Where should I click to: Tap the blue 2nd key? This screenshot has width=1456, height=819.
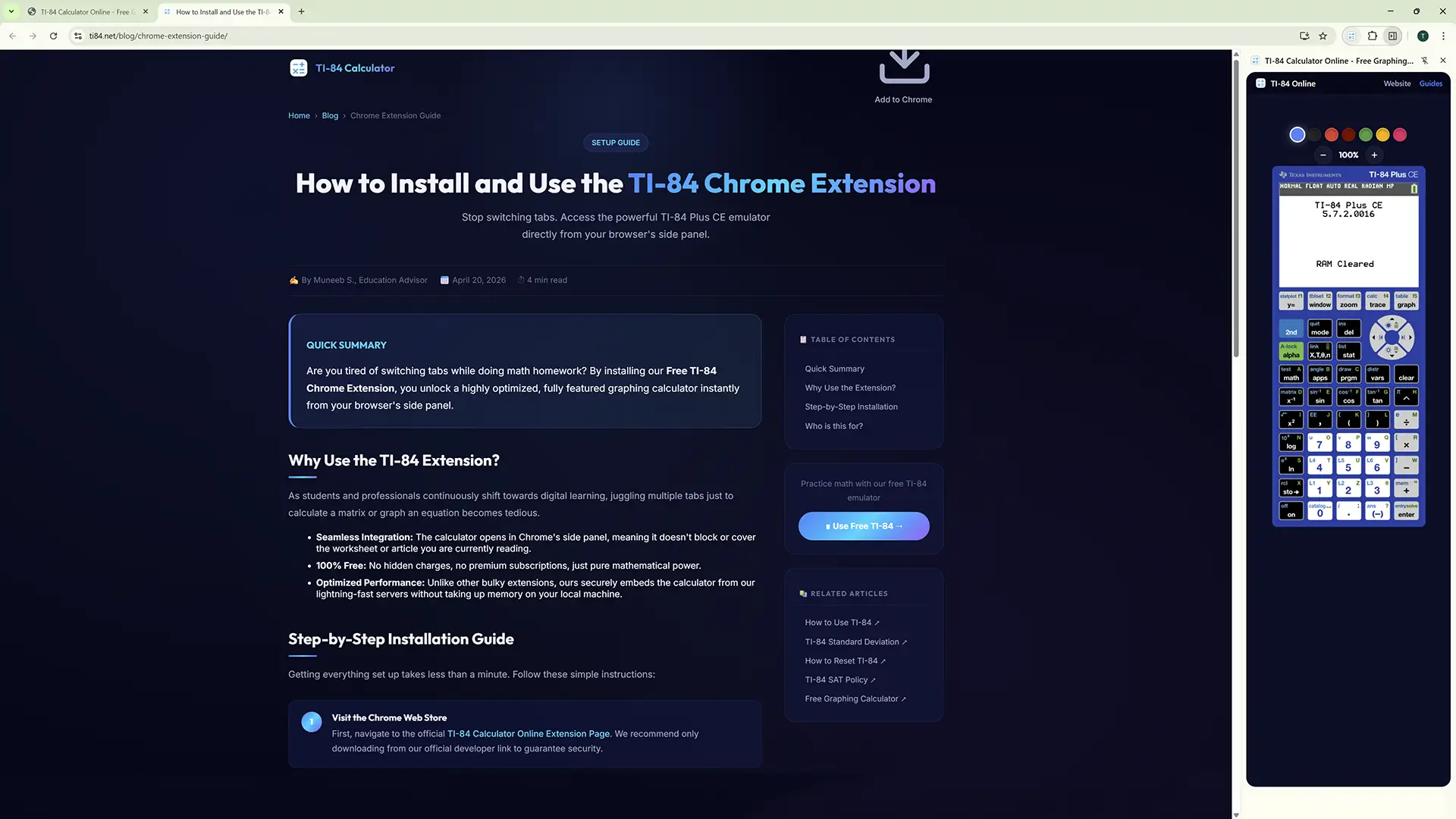1291,329
